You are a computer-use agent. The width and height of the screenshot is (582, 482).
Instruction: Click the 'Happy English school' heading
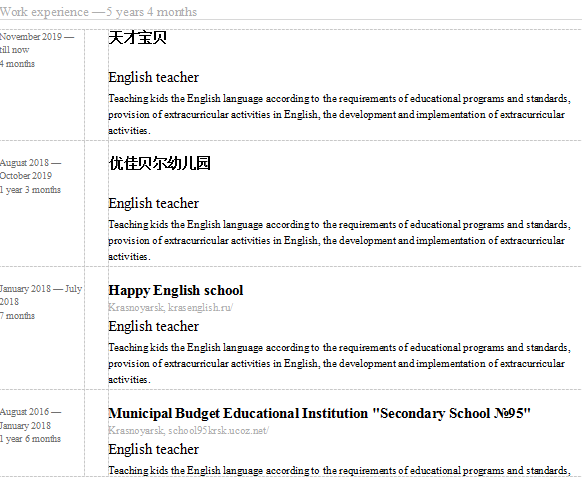click(176, 290)
